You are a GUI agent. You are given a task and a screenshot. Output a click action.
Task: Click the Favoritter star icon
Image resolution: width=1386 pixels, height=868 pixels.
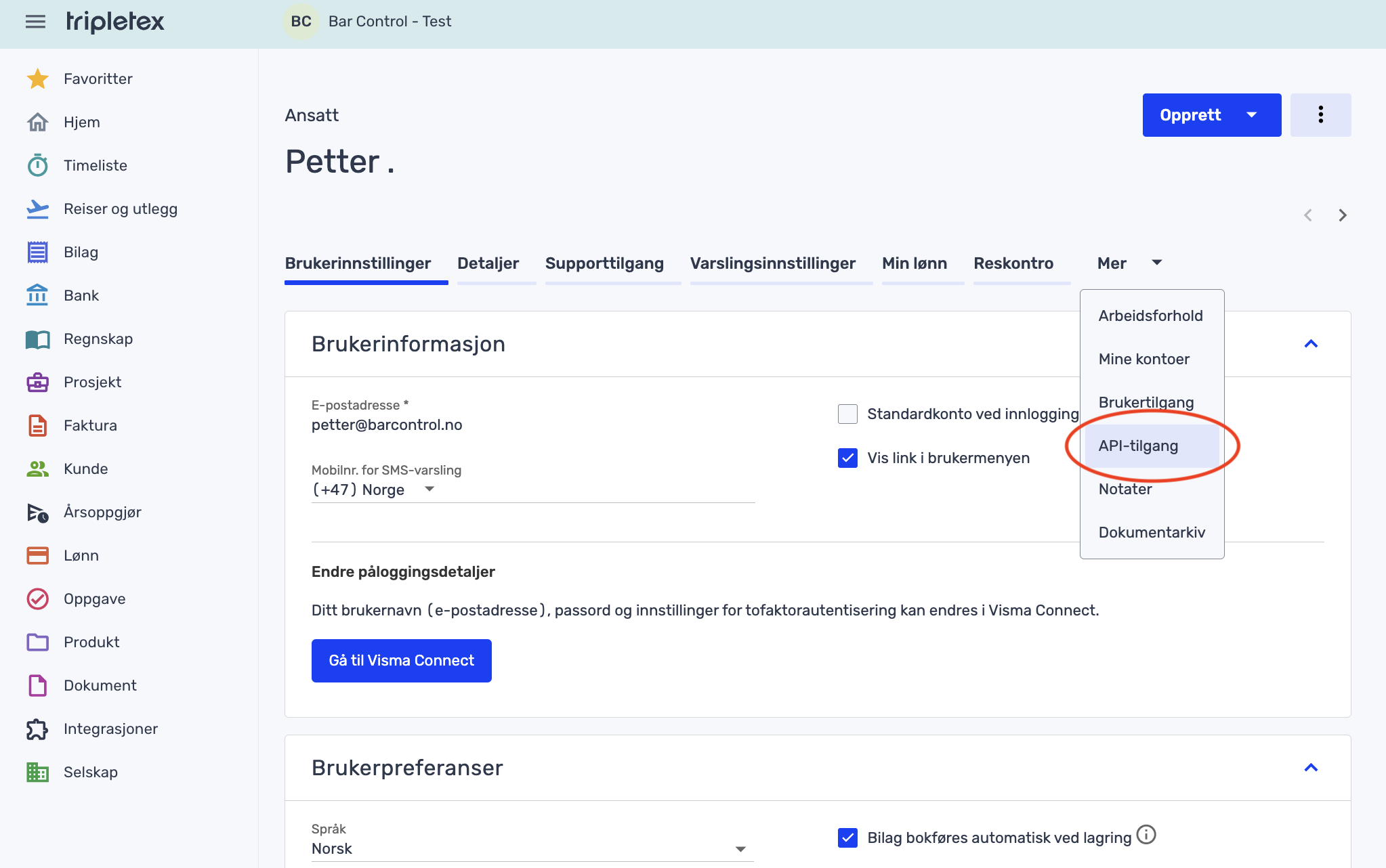pos(38,79)
